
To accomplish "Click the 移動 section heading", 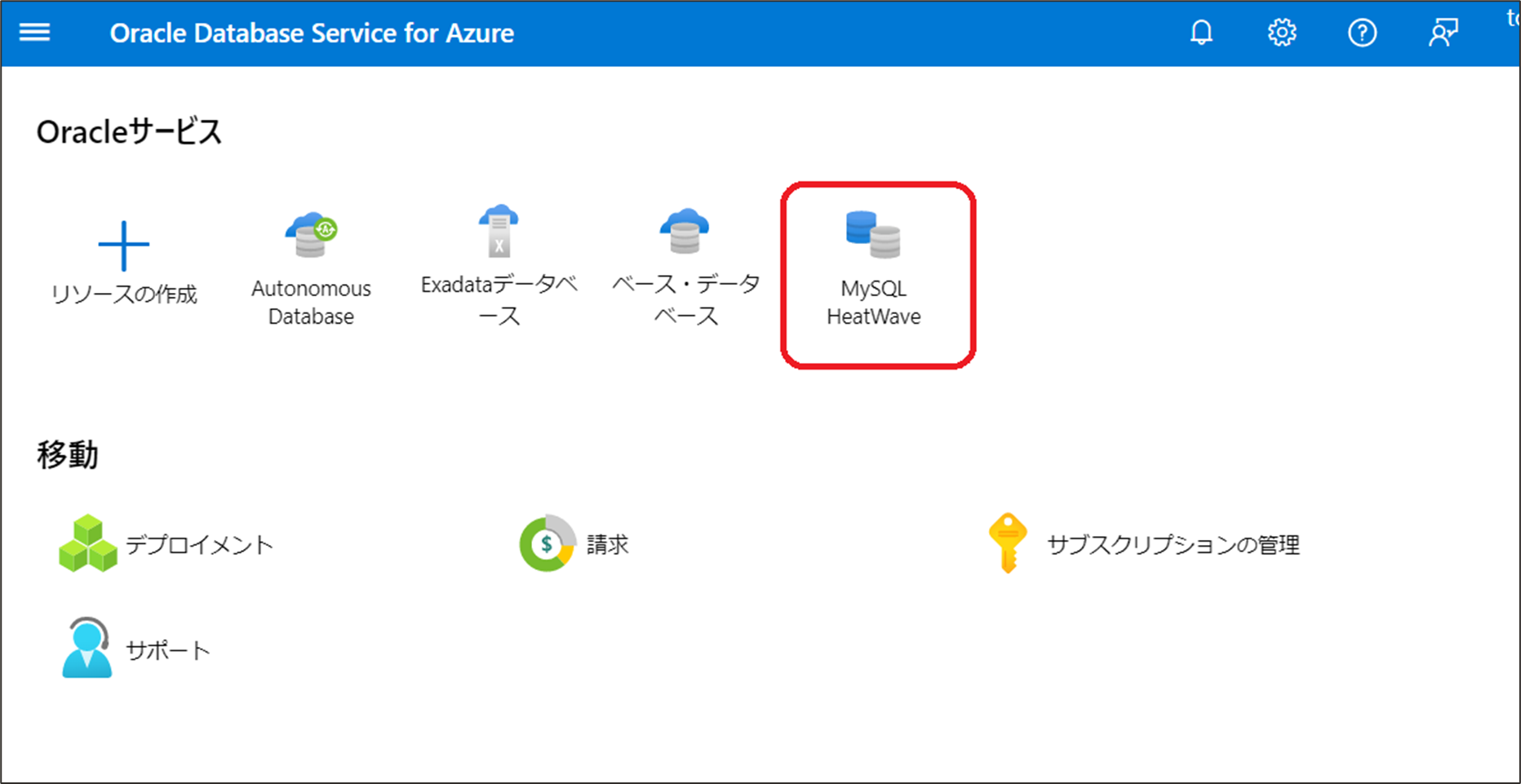I will pyautogui.click(x=67, y=454).
